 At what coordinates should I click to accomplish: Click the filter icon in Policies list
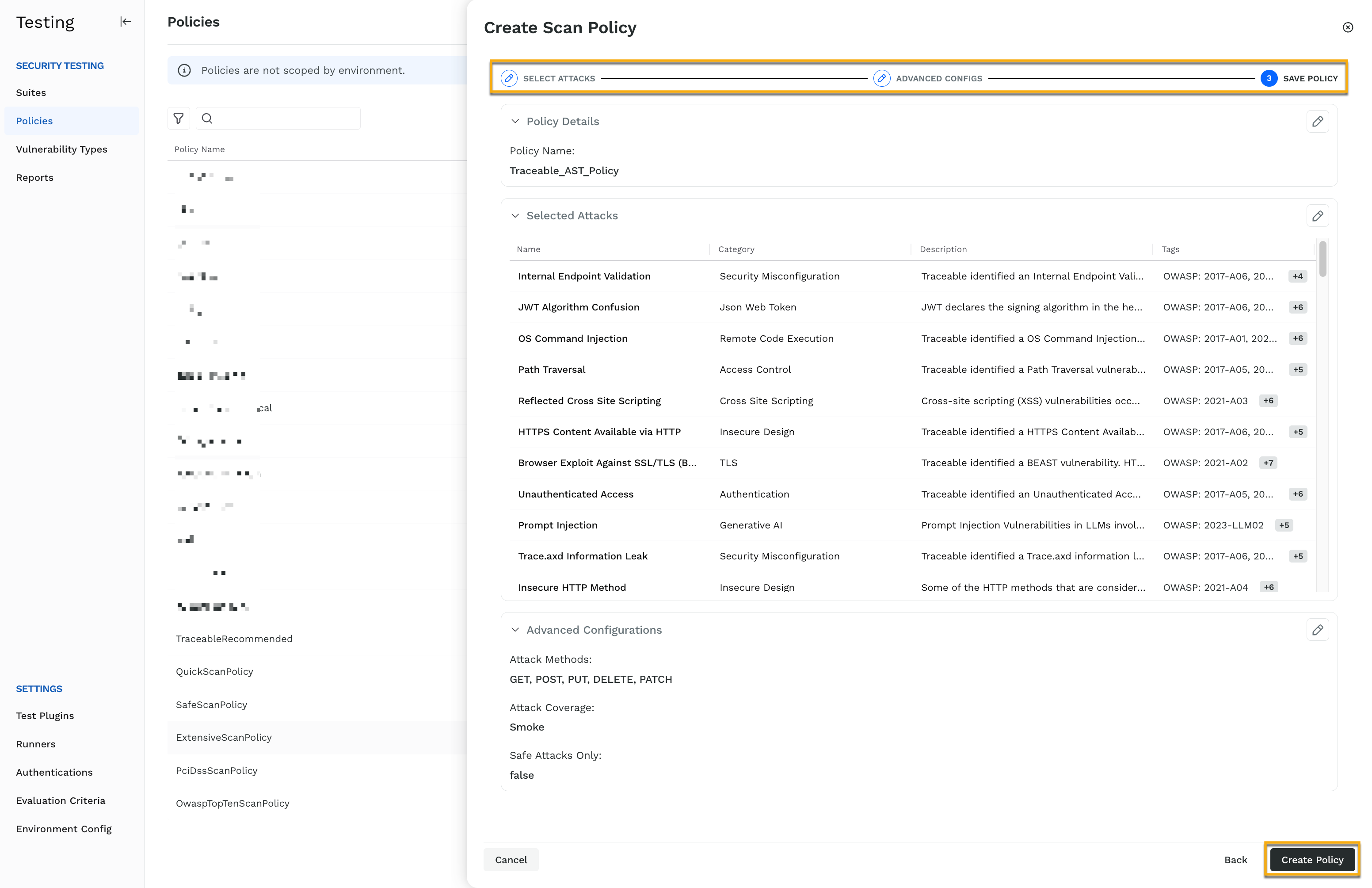pyautogui.click(x=179, y=118)
